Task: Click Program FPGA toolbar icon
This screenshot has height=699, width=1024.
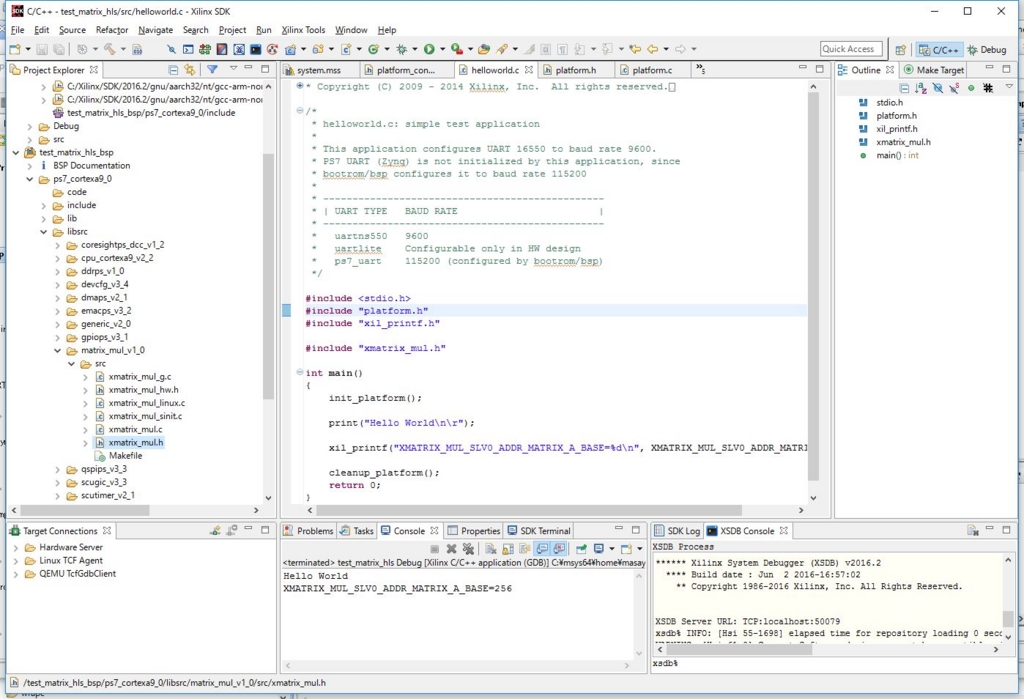Action: coord(204,49)
